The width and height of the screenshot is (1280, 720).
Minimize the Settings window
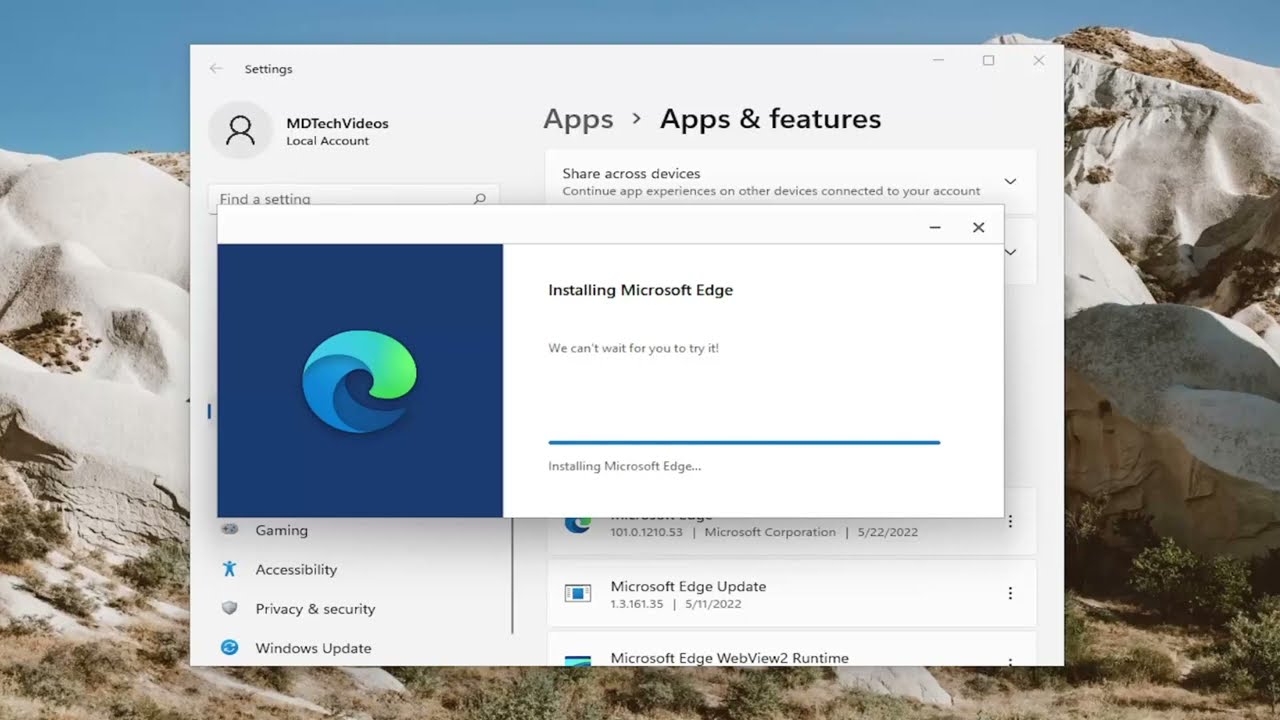(x=938, y=60)
